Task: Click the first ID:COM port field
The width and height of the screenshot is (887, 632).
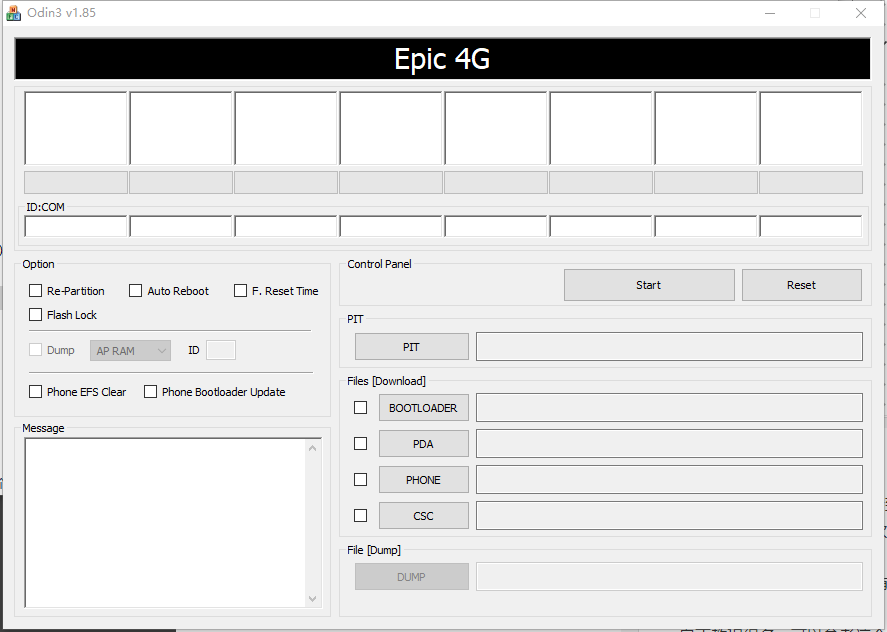Action: 76,226
